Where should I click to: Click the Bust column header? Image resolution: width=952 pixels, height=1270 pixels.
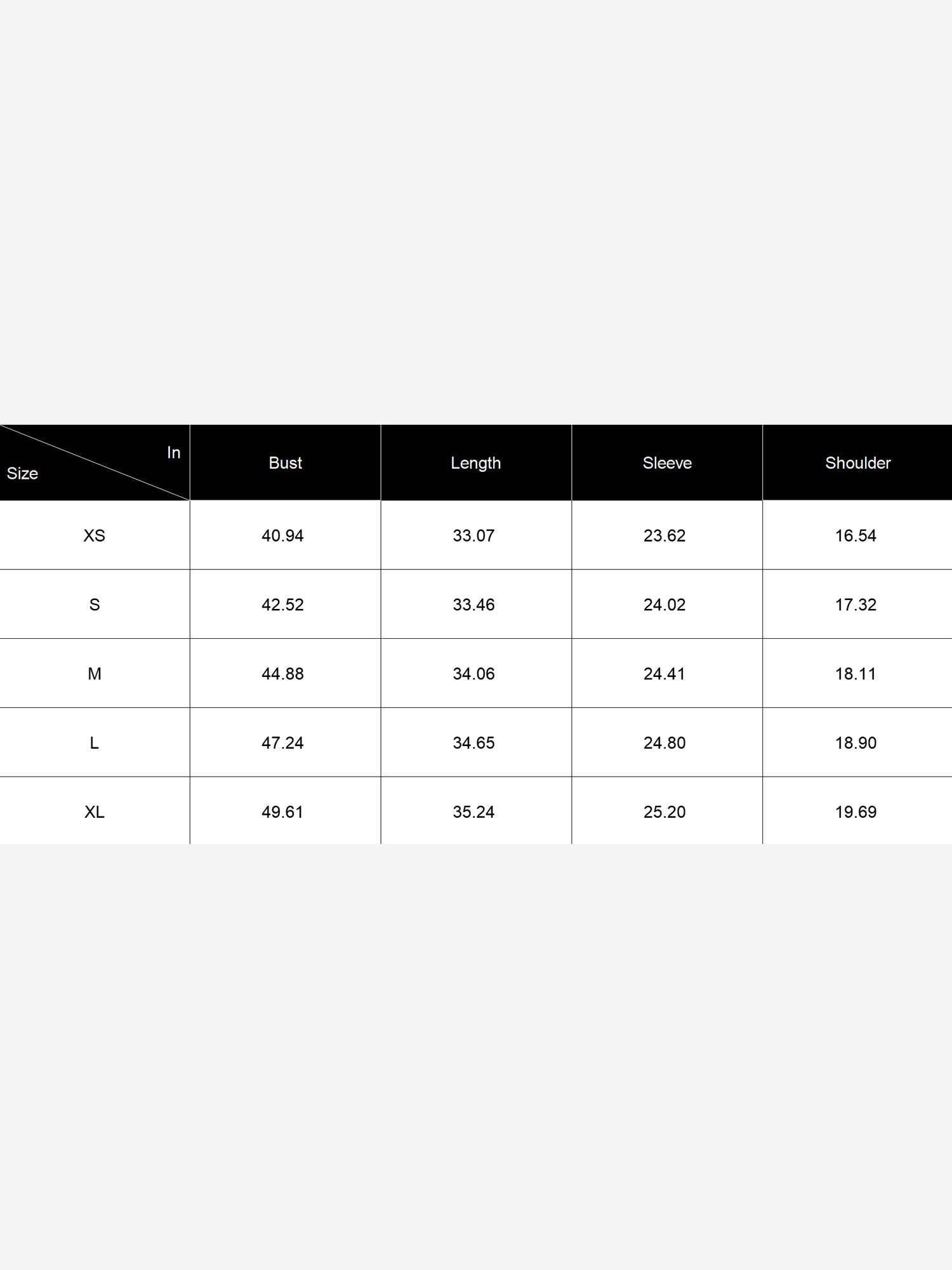[x=285, y=463]
